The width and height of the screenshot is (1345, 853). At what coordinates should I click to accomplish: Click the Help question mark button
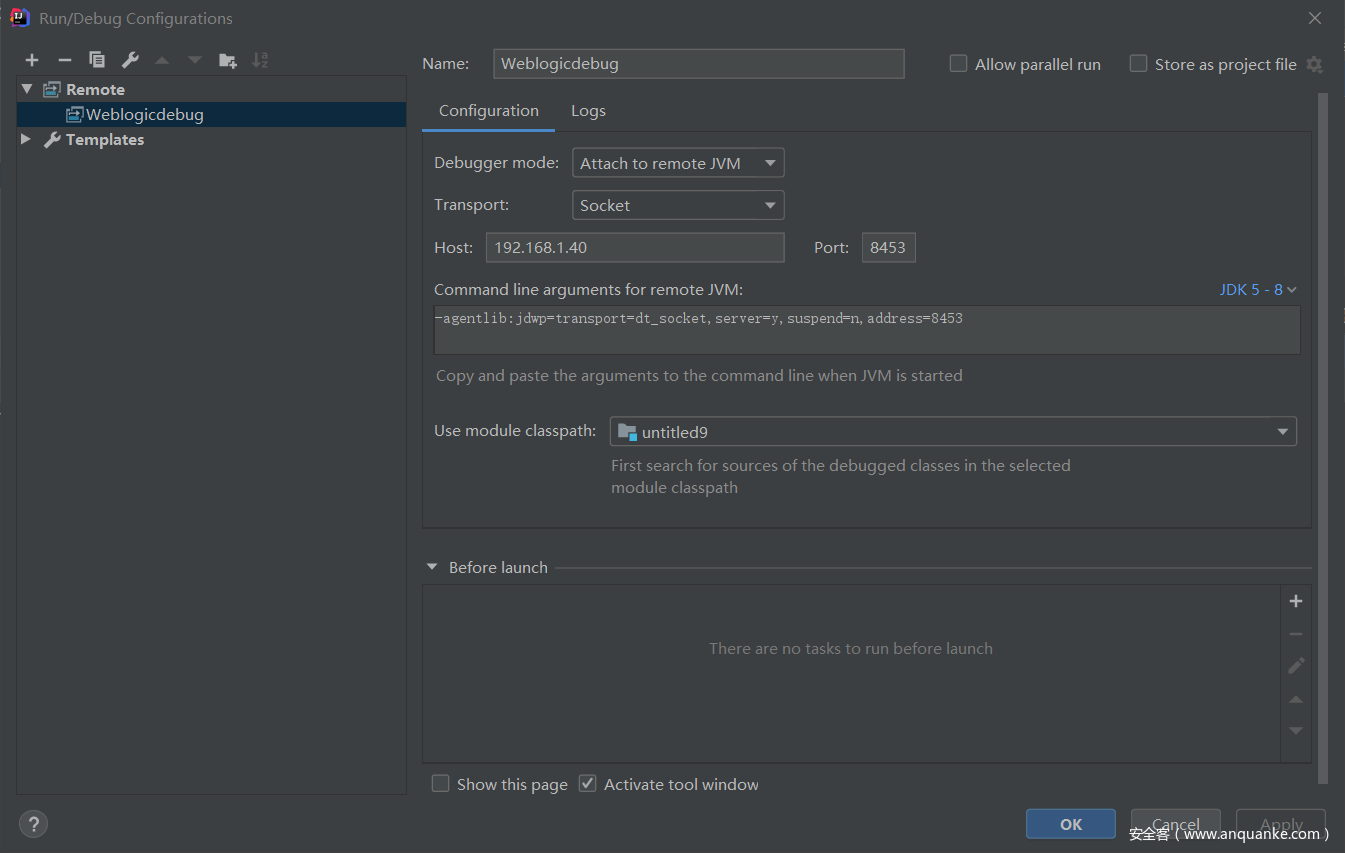33,824
